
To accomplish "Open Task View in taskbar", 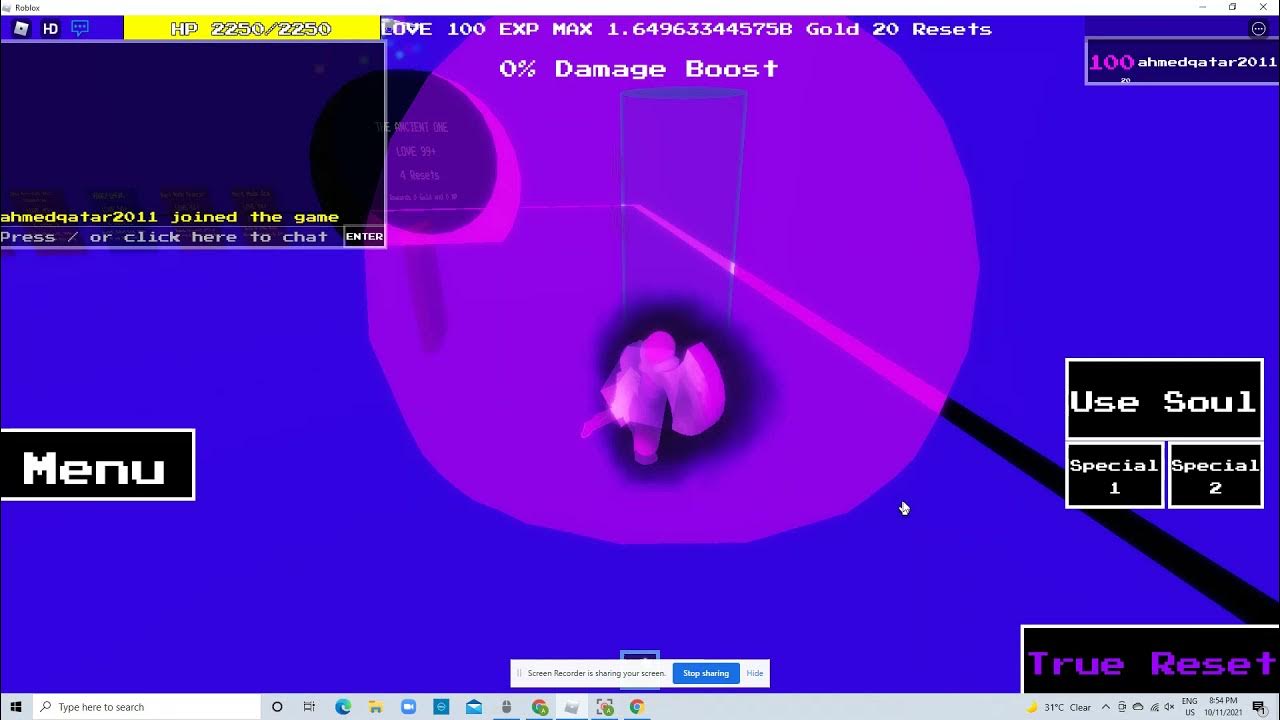I will pos(309,707).
